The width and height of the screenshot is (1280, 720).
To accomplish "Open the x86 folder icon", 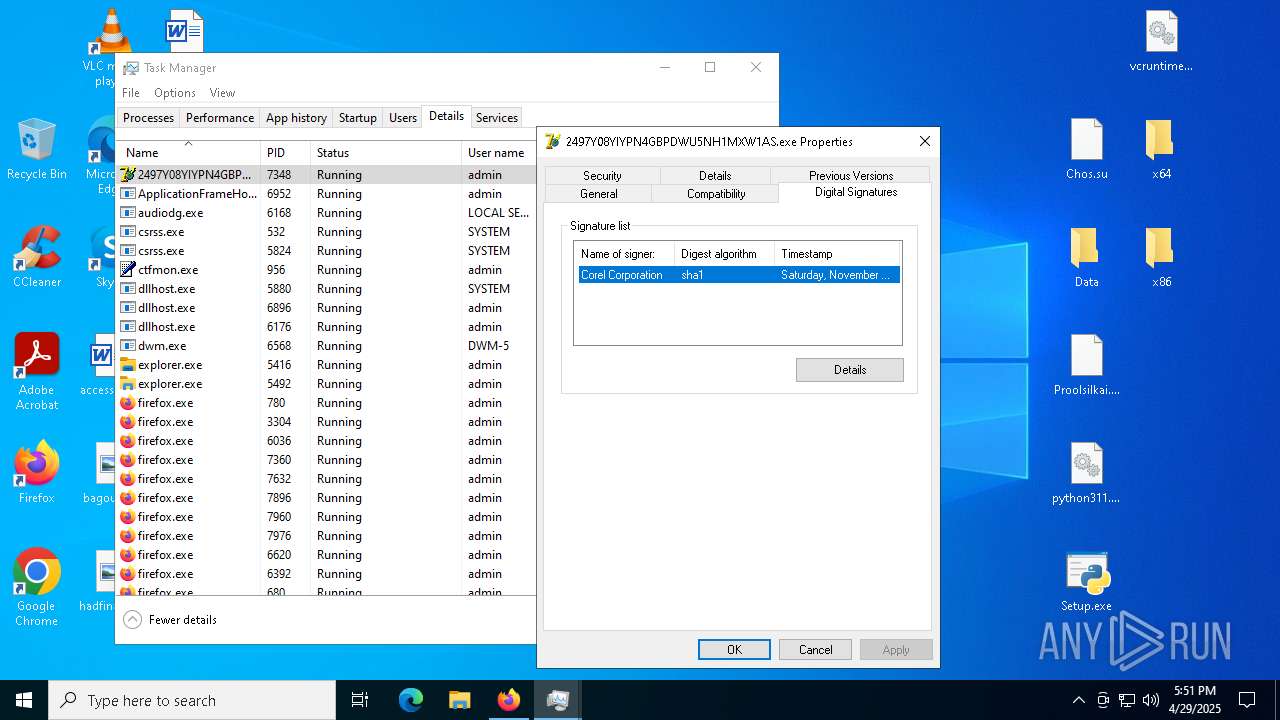I will point(1161,258).
